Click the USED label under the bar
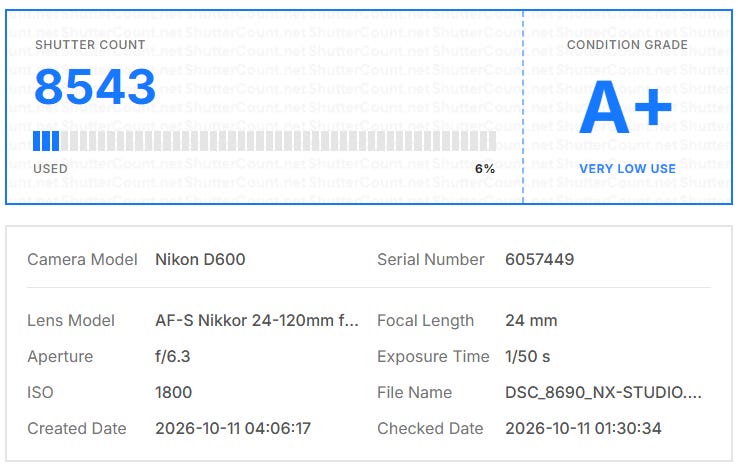738x468 pixels. pyautogui.click(x=50, y=169)
